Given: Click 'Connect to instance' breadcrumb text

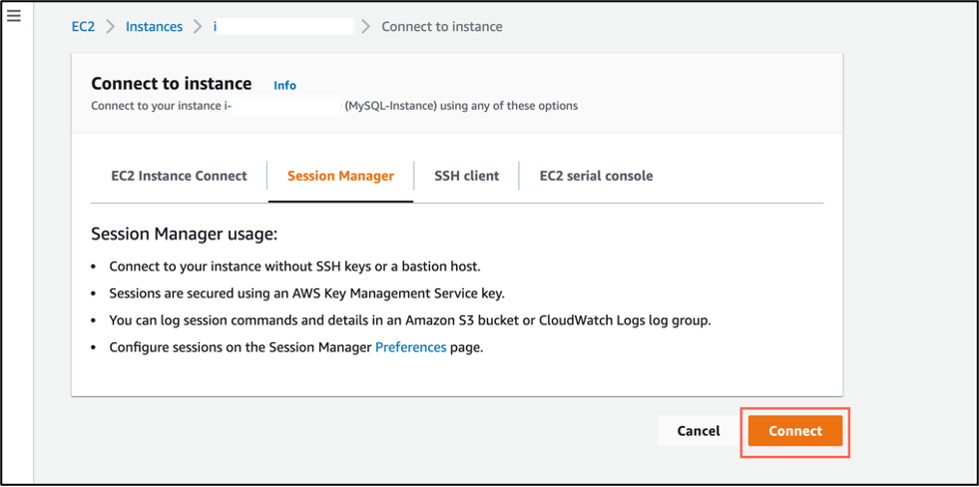Looking at the screenshot, I should click(441, 26).
